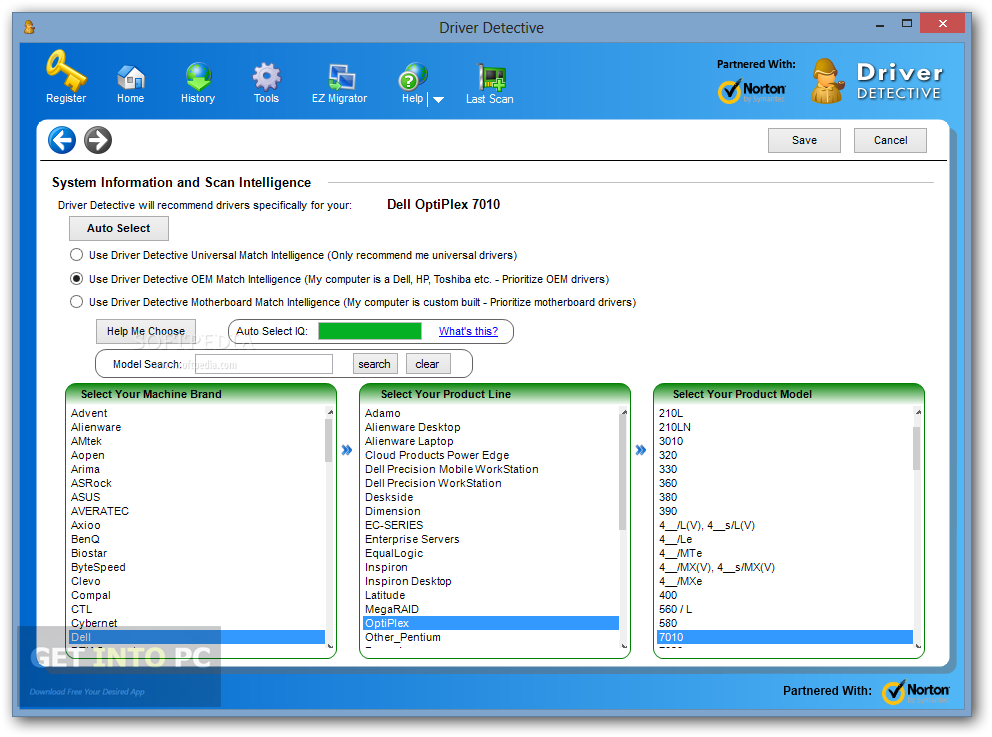Click the Driver Detective detective logo
Viewport: 992px width, 737px height.
click(828, 81)
